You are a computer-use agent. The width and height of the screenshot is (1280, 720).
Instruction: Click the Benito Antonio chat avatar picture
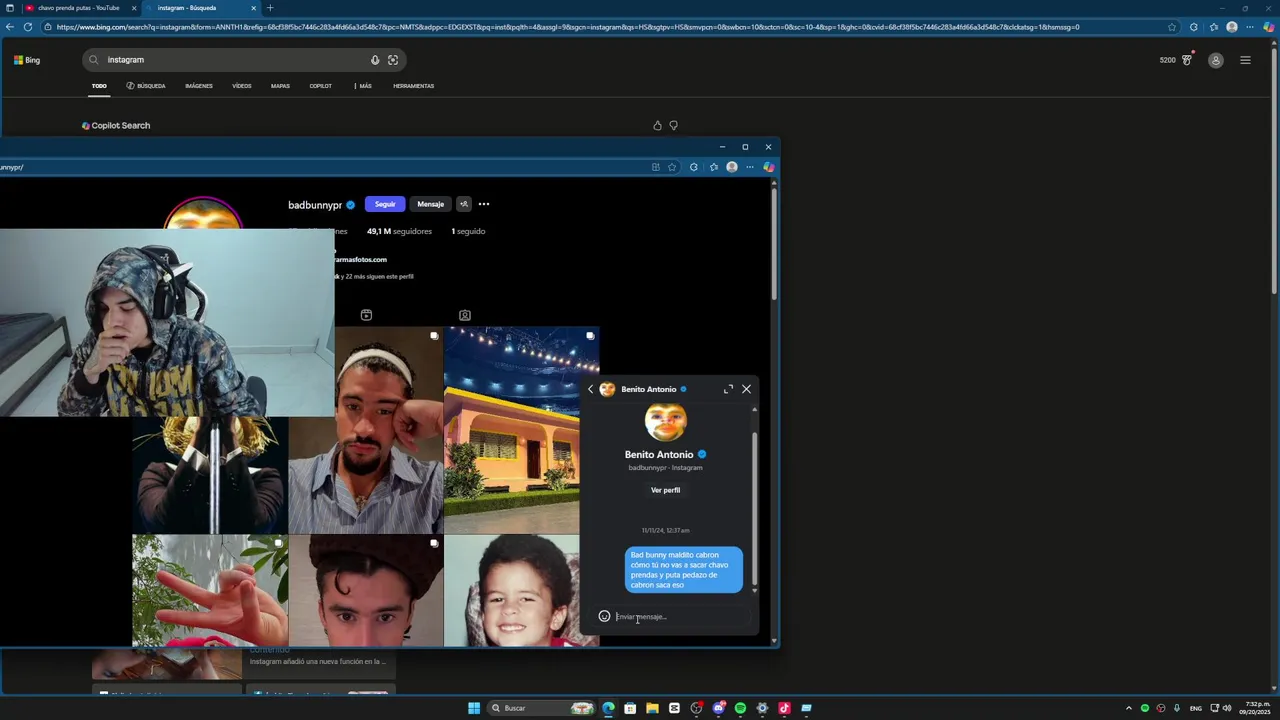click(665, 422)
